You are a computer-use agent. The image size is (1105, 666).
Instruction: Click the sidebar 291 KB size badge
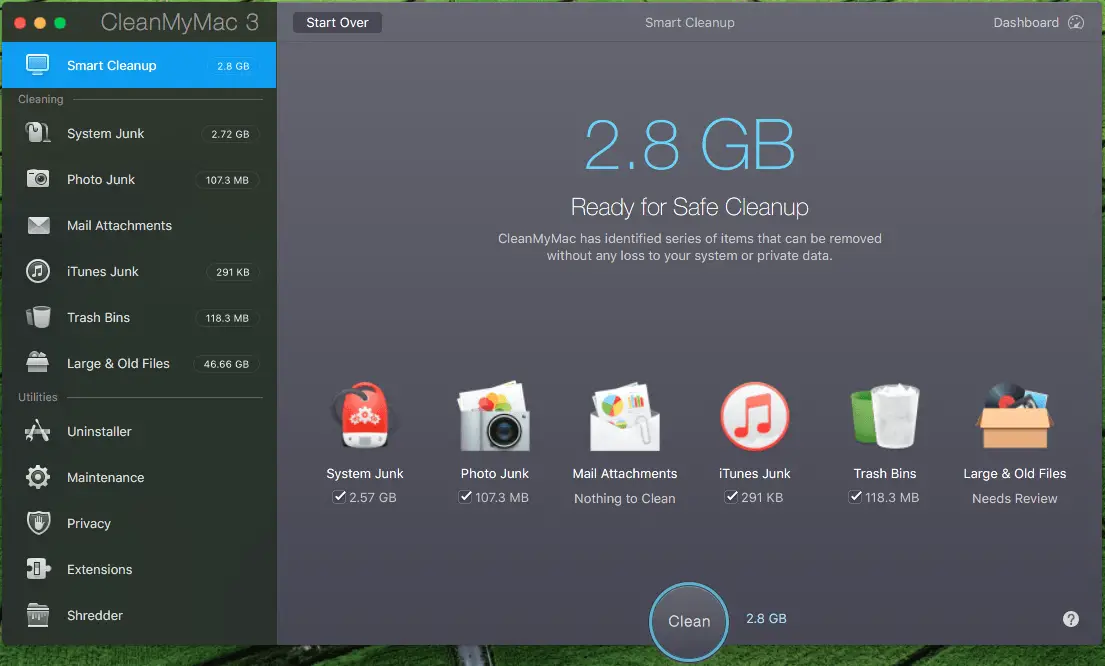coord(233,272)
